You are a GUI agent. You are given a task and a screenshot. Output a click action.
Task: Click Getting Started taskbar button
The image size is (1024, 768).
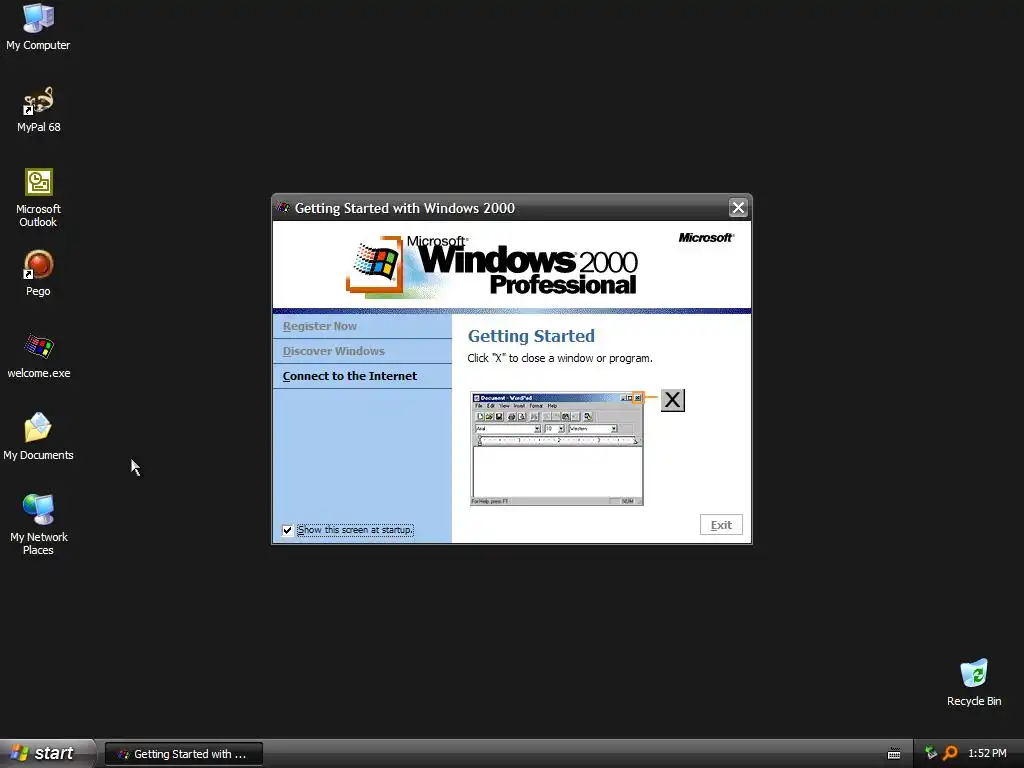click(x=184, y=754)
